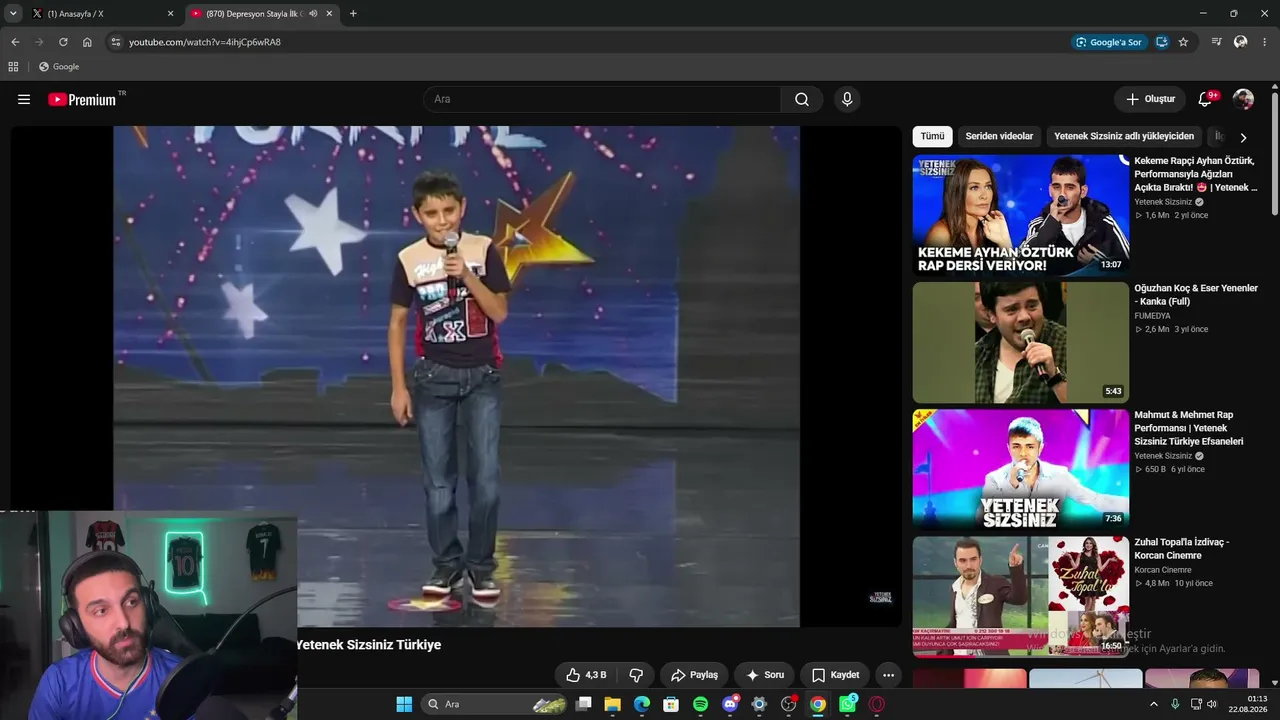Open the Chrome media controls icon
Screen dimensions: 1280x720
point(1216,42)
